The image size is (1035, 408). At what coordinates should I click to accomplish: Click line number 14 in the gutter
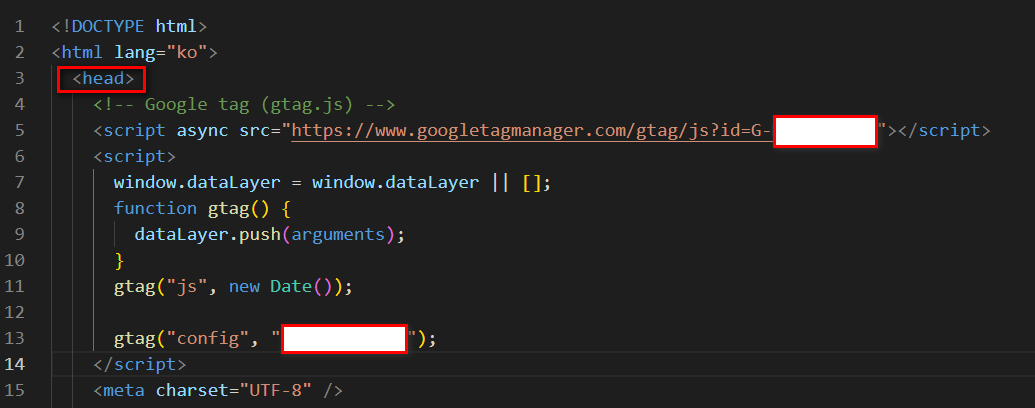(15, 364)
